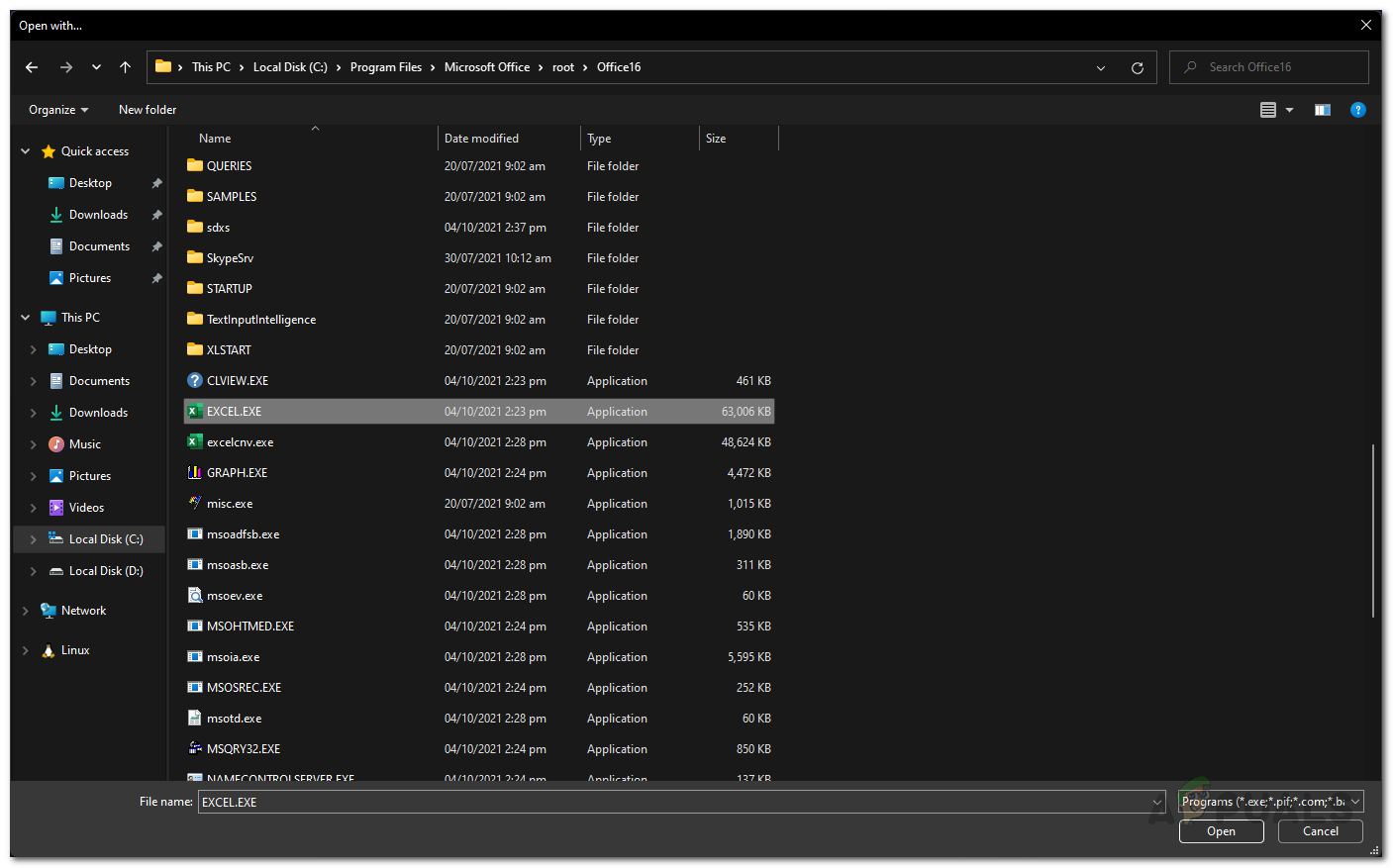Create a New folder
The image size is (1393, 868).
[148, 110]
